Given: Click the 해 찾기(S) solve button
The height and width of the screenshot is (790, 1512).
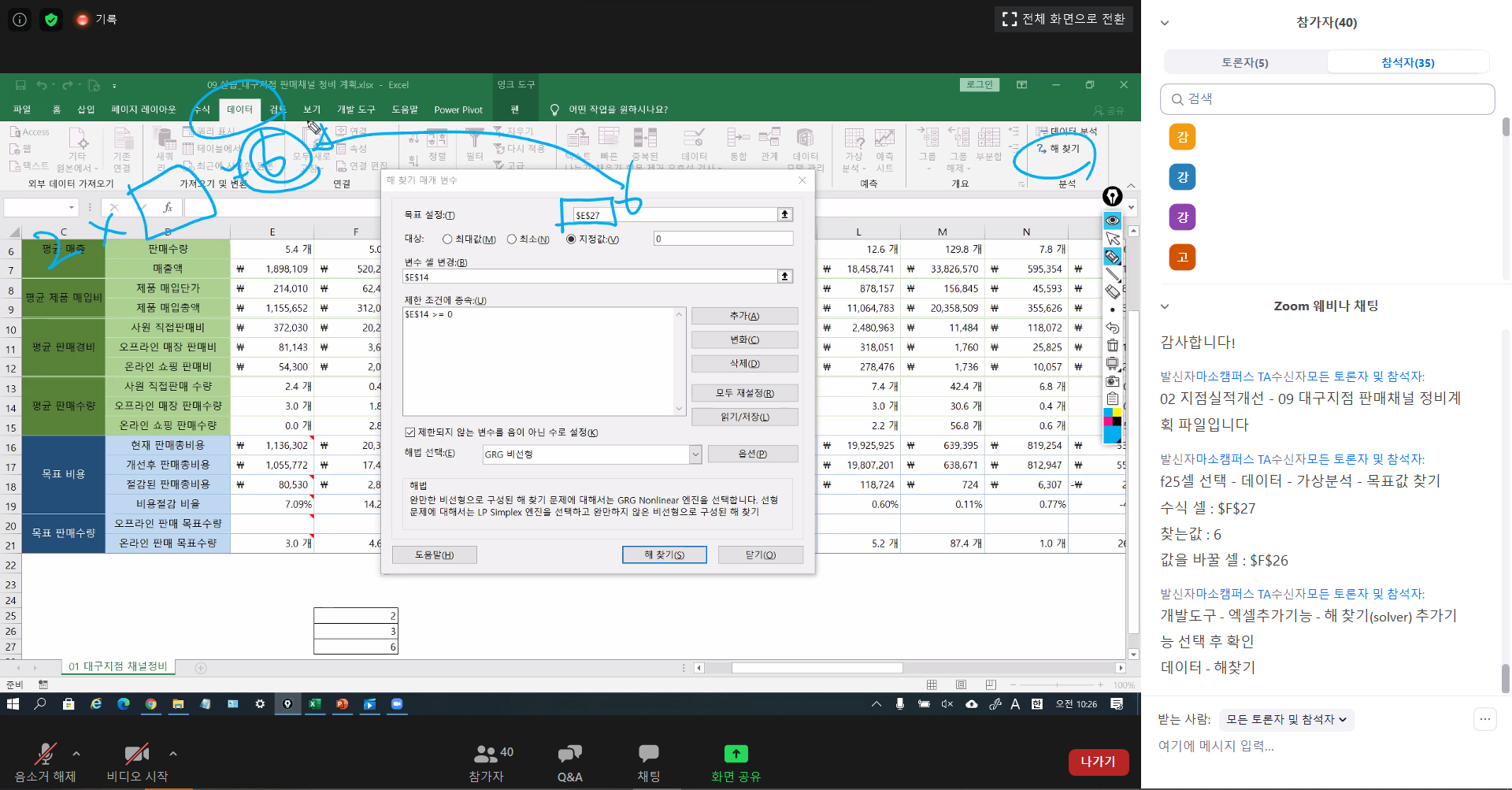Looking at the screenshot, I should pos(664,555).
